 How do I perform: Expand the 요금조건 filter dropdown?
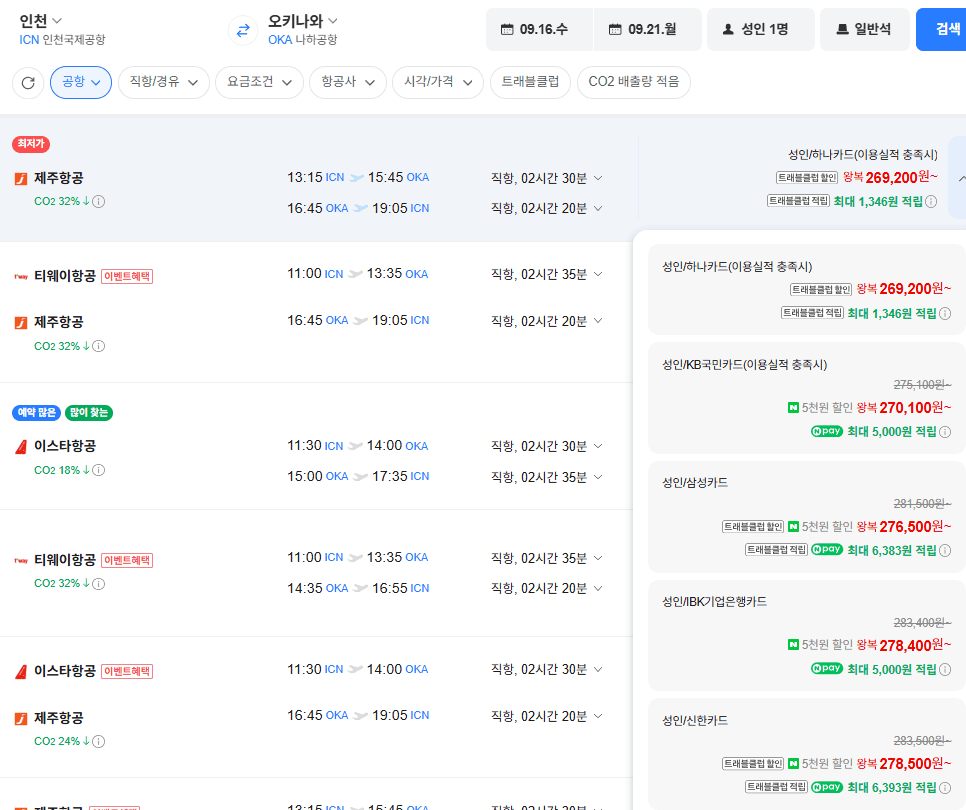(x=259, y=82)
